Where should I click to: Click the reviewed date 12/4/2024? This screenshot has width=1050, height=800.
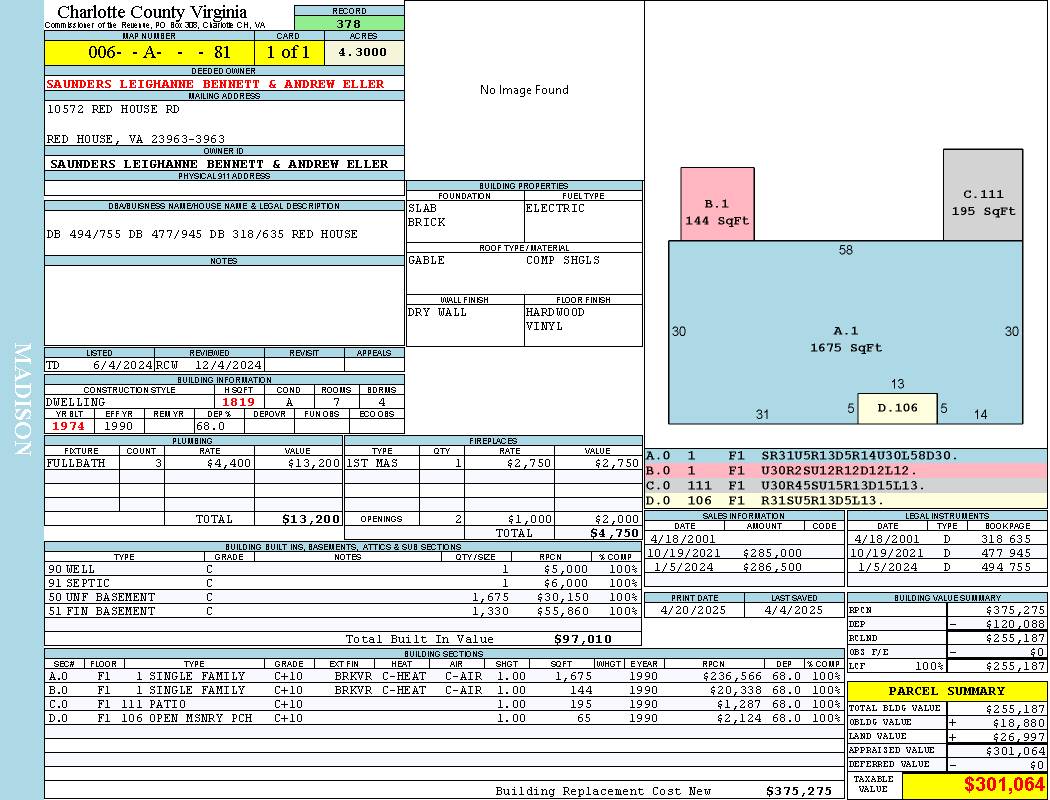coord(228,365)
